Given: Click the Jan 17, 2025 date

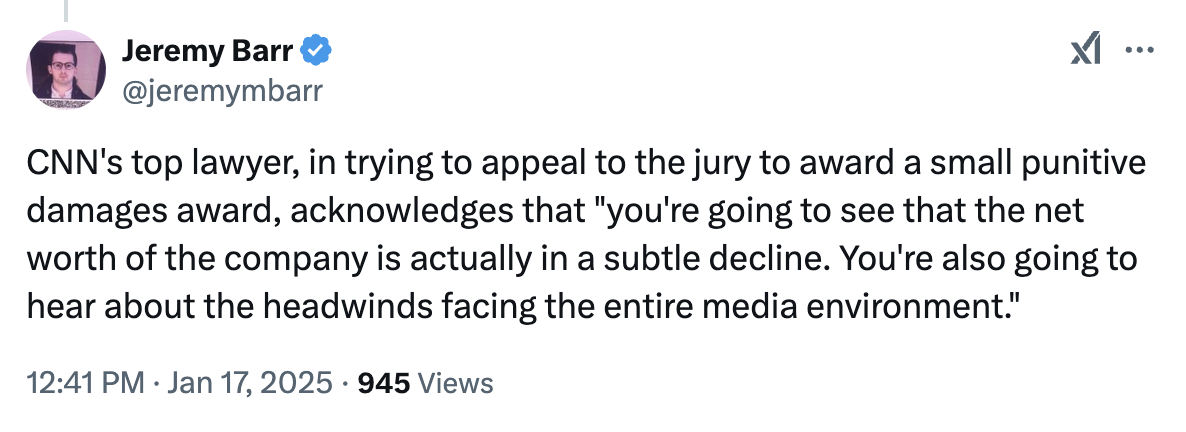Looking at the screenshot, I should click(249, 382).
